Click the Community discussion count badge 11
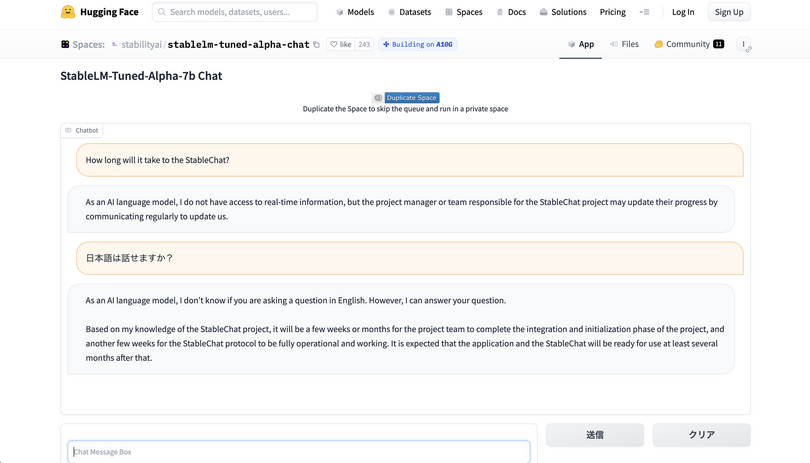 click(719, 44)
